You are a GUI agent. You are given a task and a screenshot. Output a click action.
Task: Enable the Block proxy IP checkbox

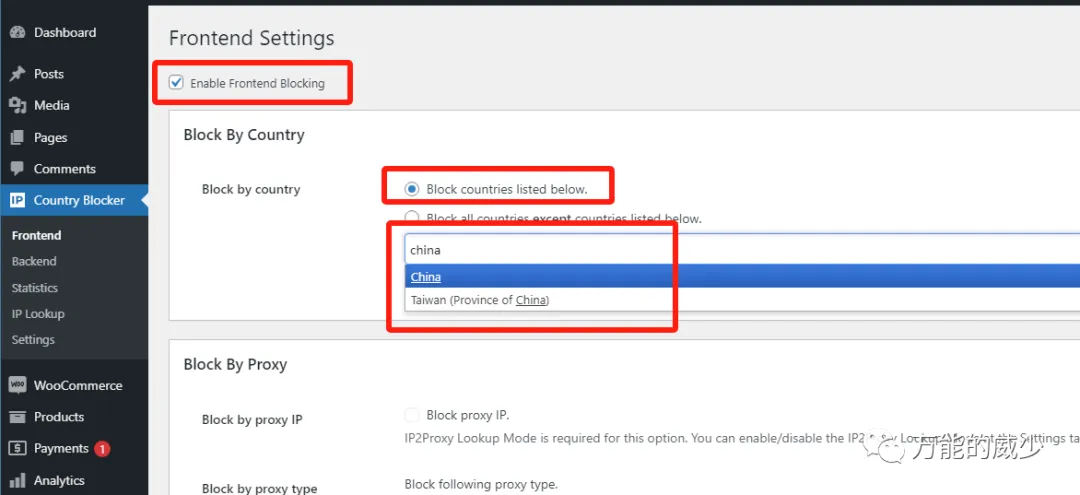[412, 414]
